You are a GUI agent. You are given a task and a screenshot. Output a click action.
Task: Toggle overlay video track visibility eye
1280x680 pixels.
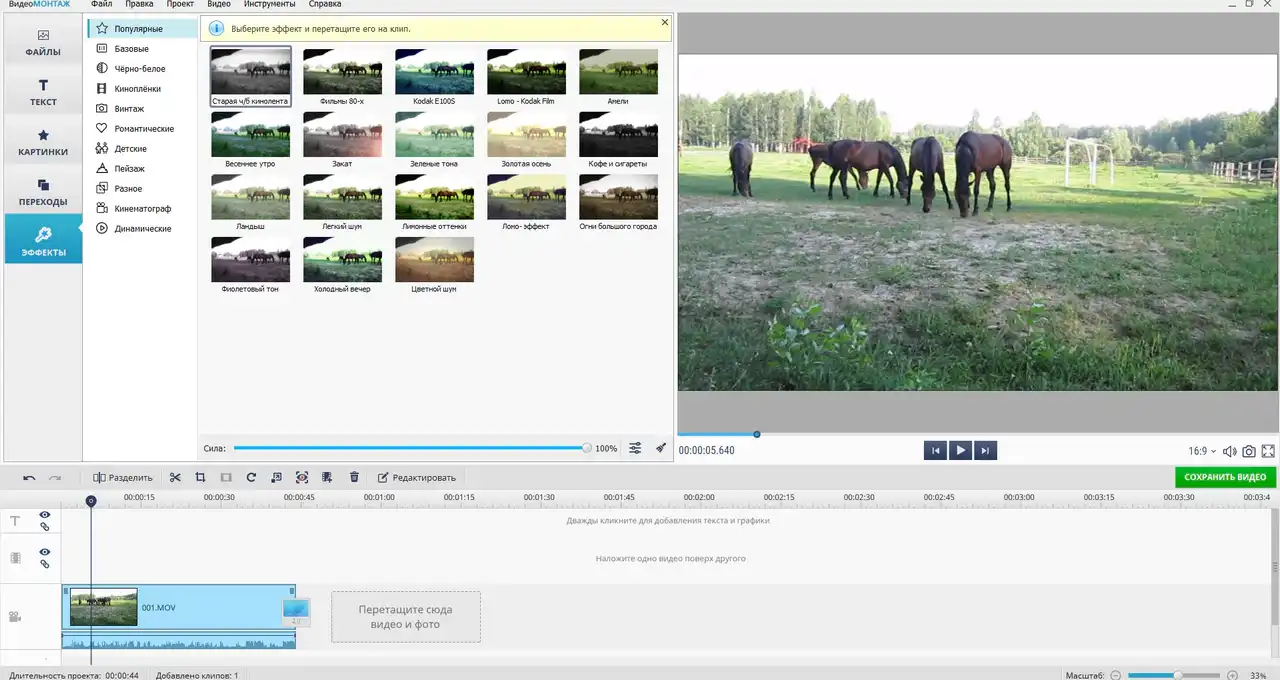[44, 552]
